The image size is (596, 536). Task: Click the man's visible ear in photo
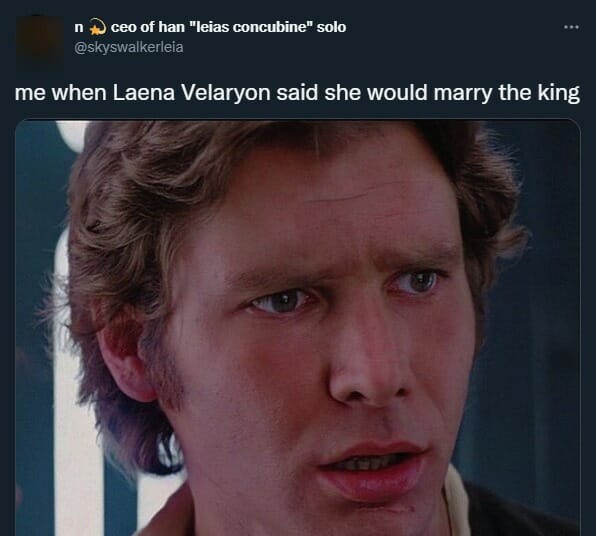[x=124, y=363]
